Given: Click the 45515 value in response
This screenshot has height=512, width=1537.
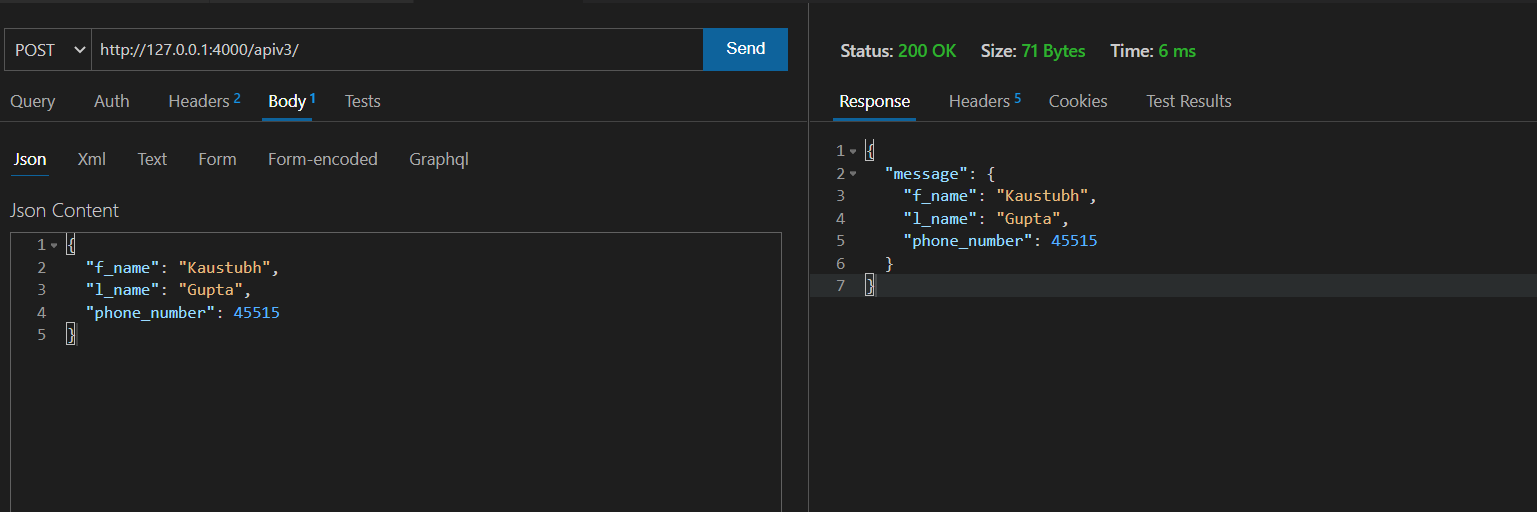Looking at the screenshot, I should pos(1075,241).
